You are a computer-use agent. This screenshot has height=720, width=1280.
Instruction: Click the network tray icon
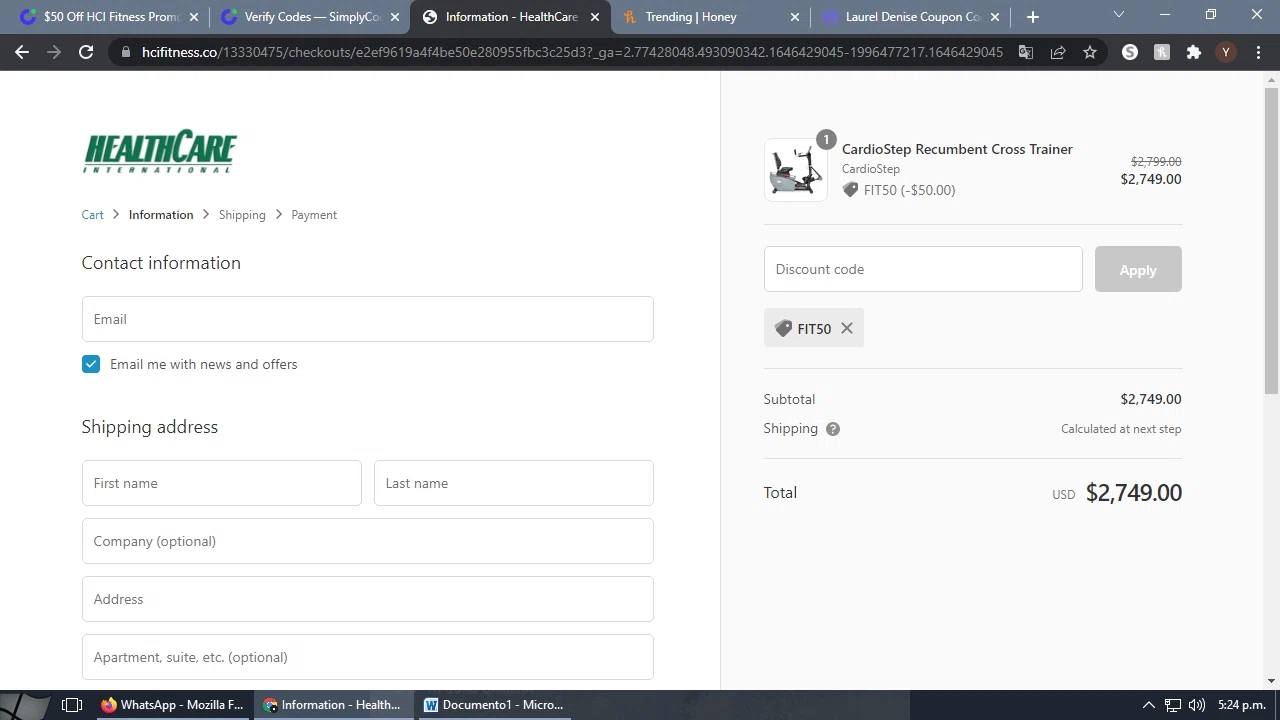(x=1173, y=705)
